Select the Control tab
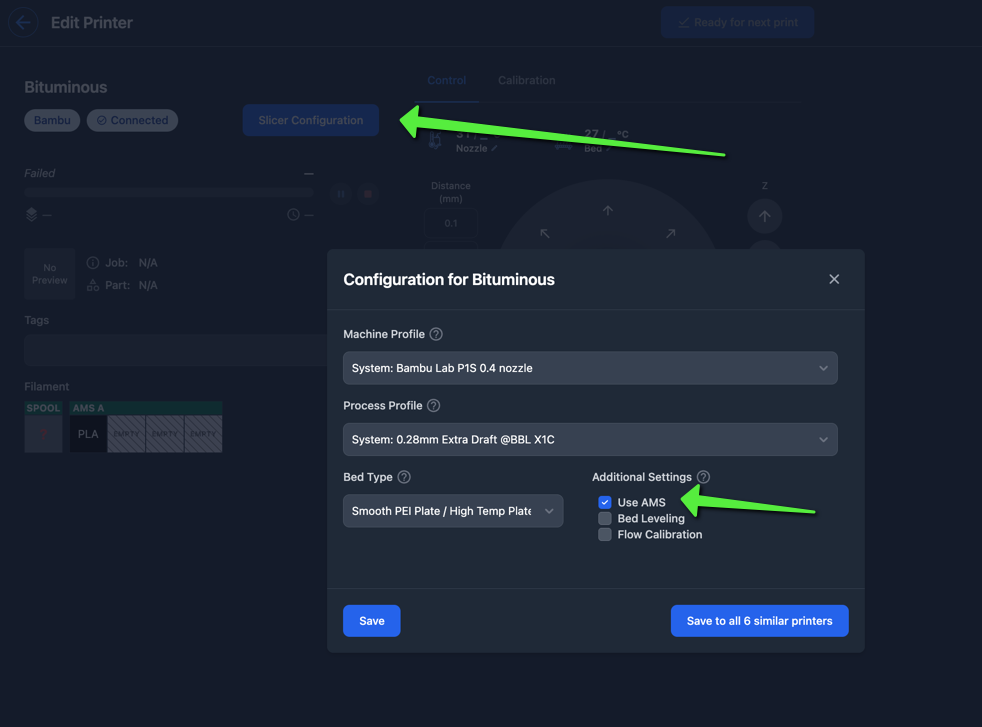982x727 pixels. click(446, 80)
